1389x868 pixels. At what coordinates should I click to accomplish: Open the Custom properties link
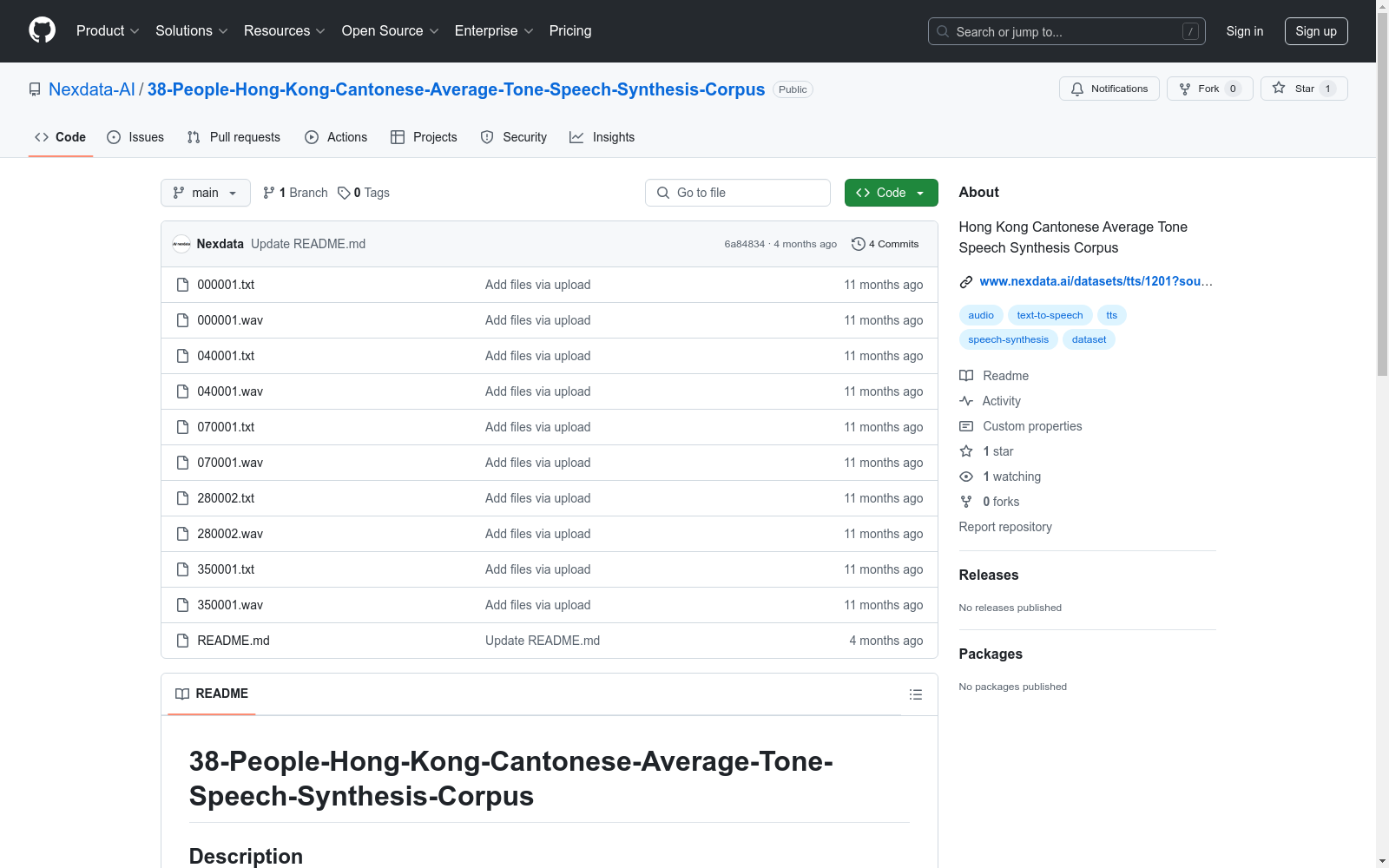tap(1032, 426)
